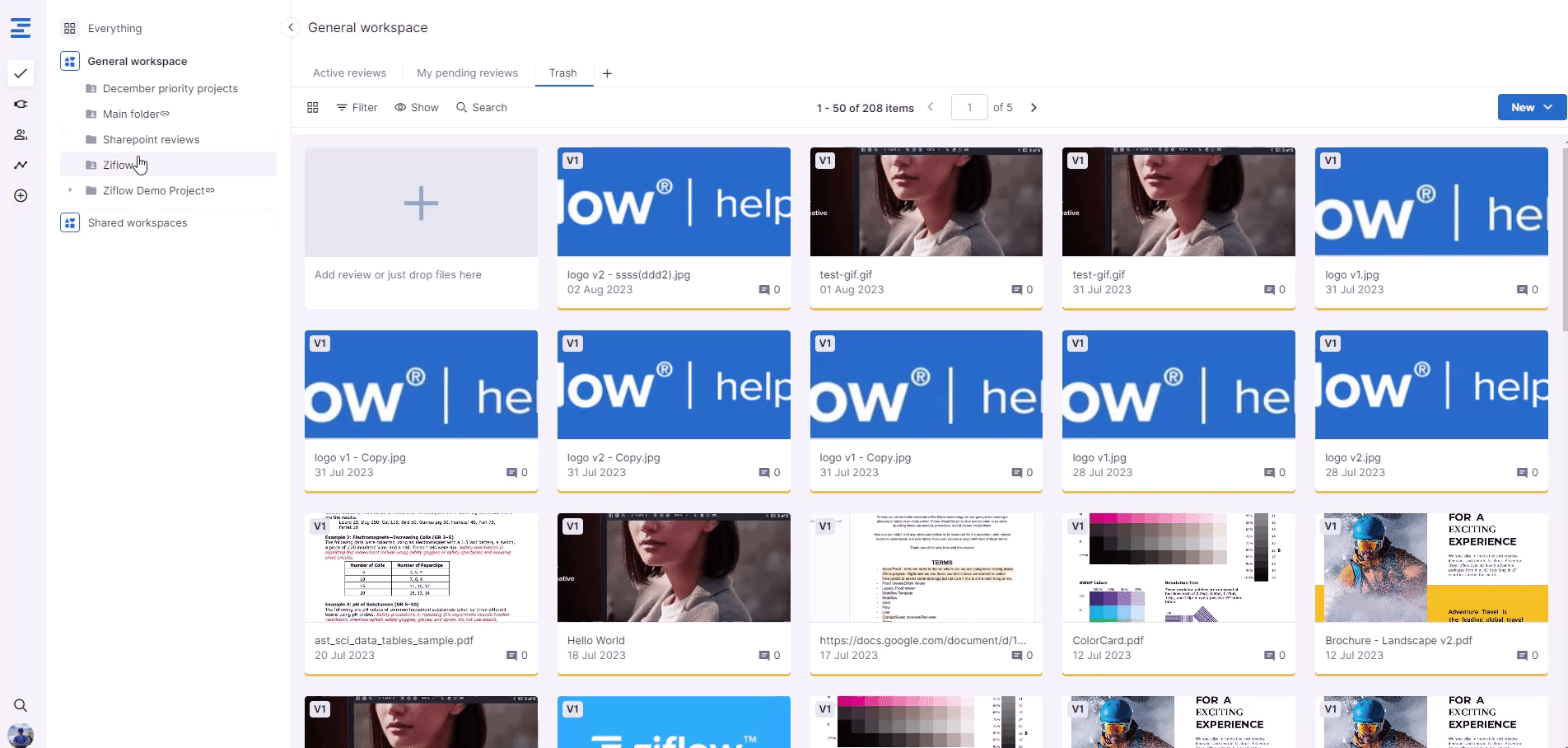Open the New dropdown button

tap(1531, 107)
